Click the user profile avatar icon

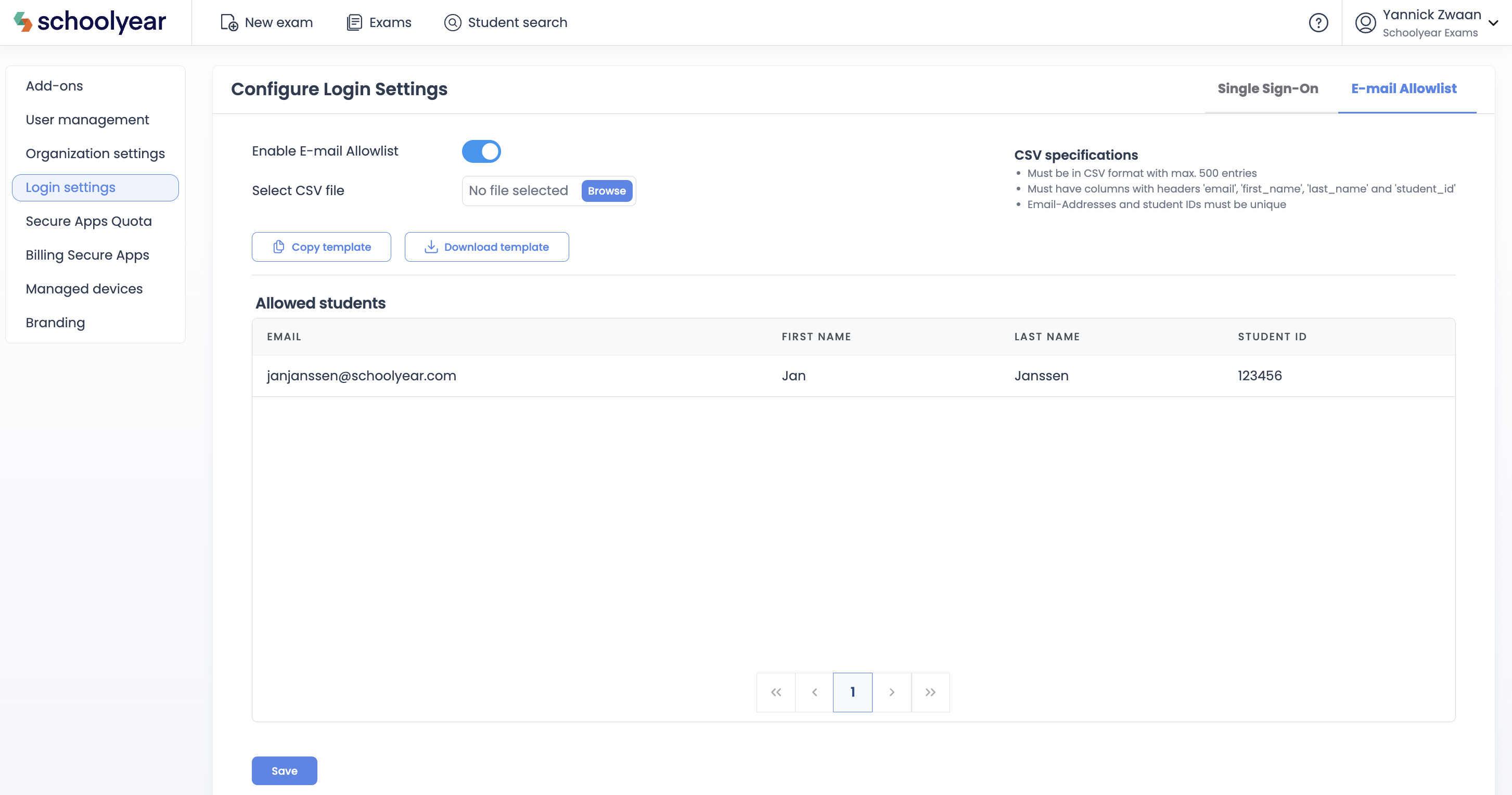[x=1365, y=22]
